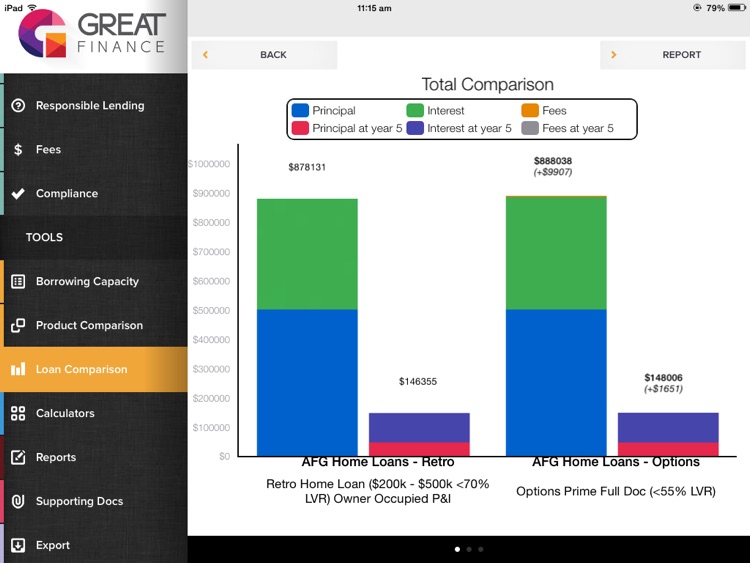The height and width of the screenshot is (563, 750).
Task: Click the $878131 total value label
Action: point(307,167)
